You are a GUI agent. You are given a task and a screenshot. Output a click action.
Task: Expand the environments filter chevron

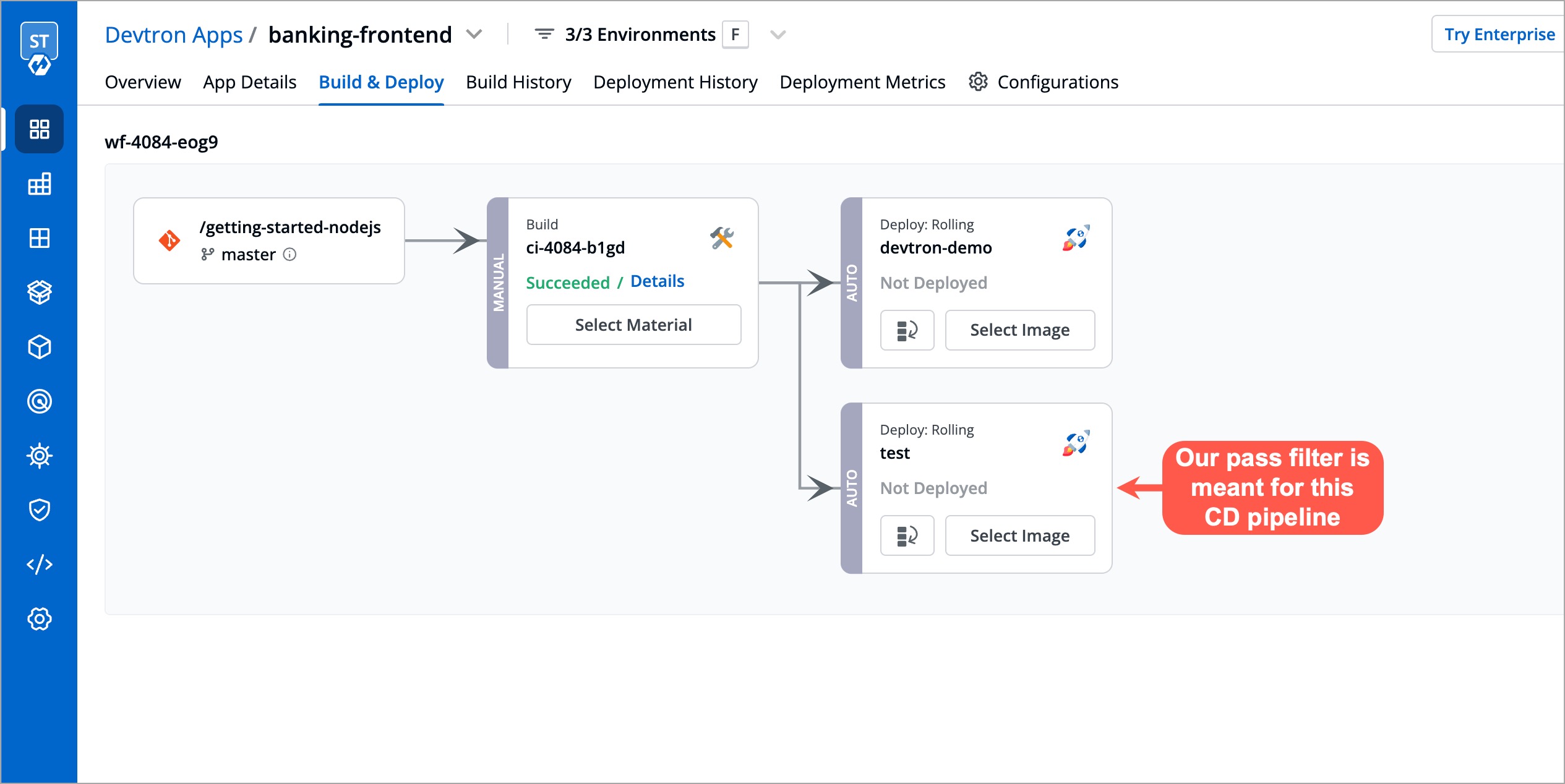[x=778, y=35]
